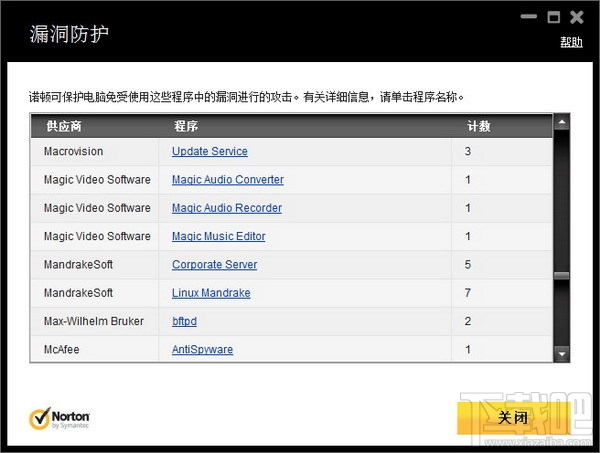Select the count 3 for Update Service
Image resolution: width=600 pixels, height=453 pixels.
coord(468,152)
